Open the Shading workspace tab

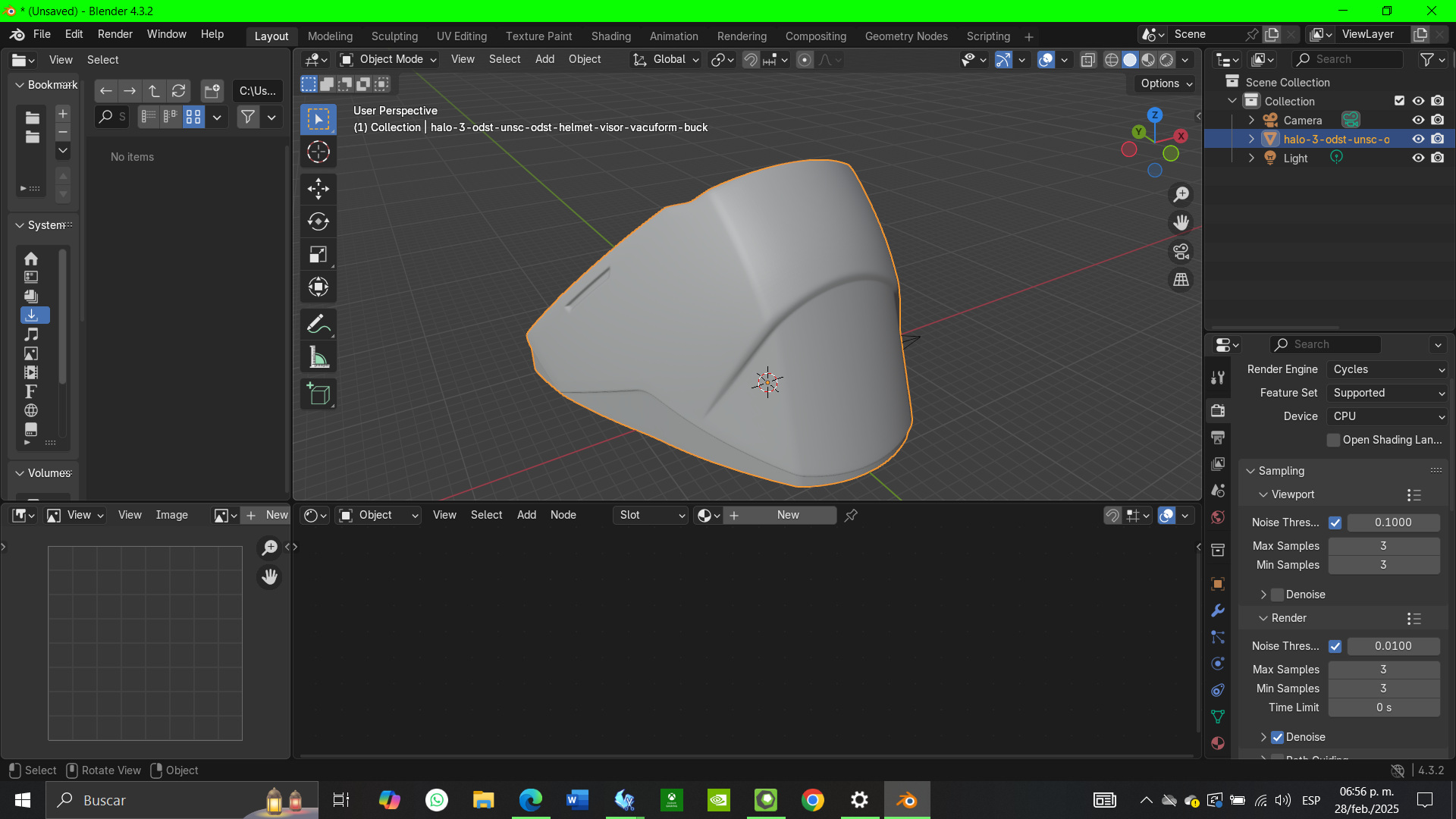point(610,36)
